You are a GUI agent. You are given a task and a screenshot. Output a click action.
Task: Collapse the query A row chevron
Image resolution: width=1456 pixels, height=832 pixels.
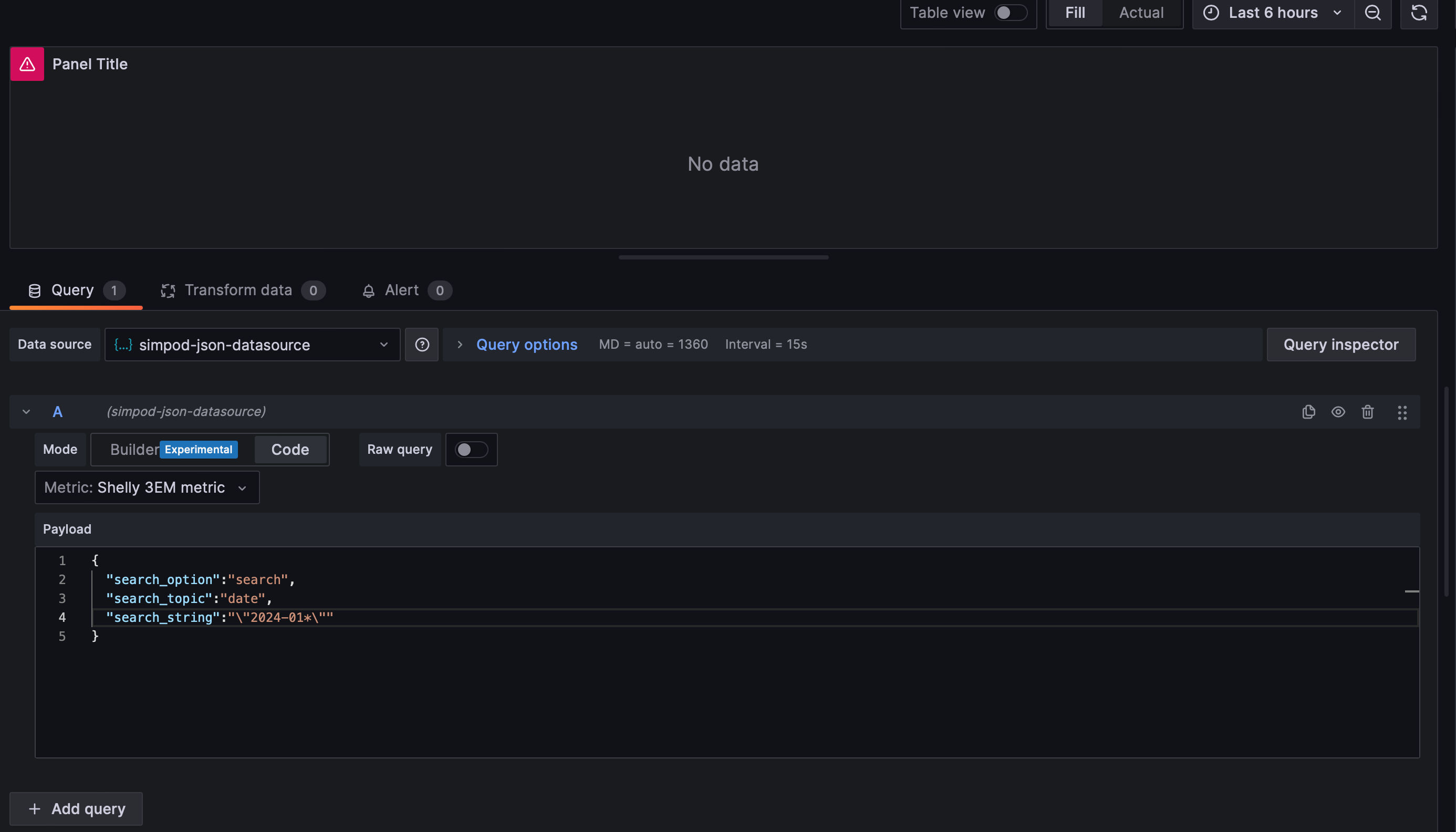point(26,412)
